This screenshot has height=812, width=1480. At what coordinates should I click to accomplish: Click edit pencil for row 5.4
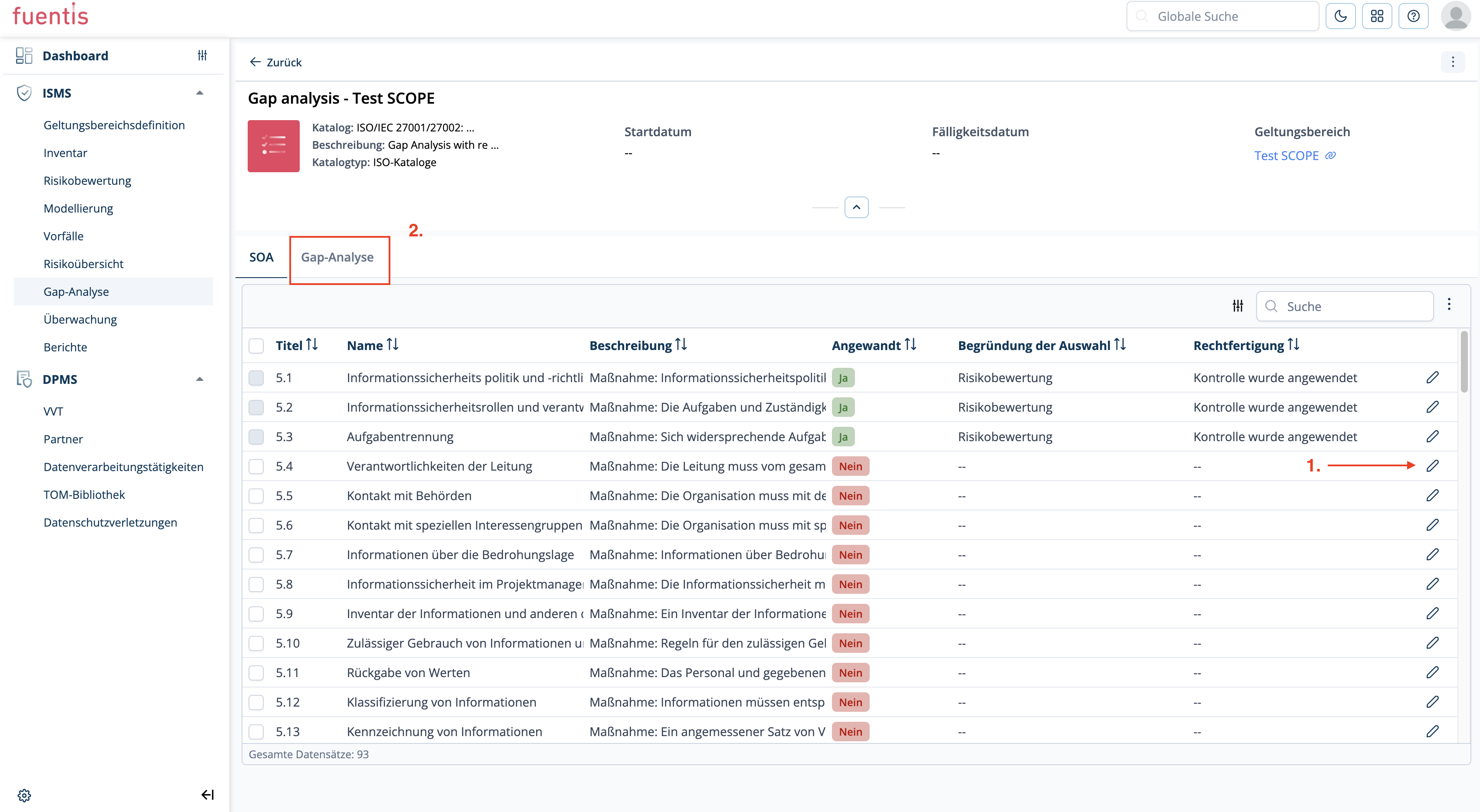[x=1432, y=466]
